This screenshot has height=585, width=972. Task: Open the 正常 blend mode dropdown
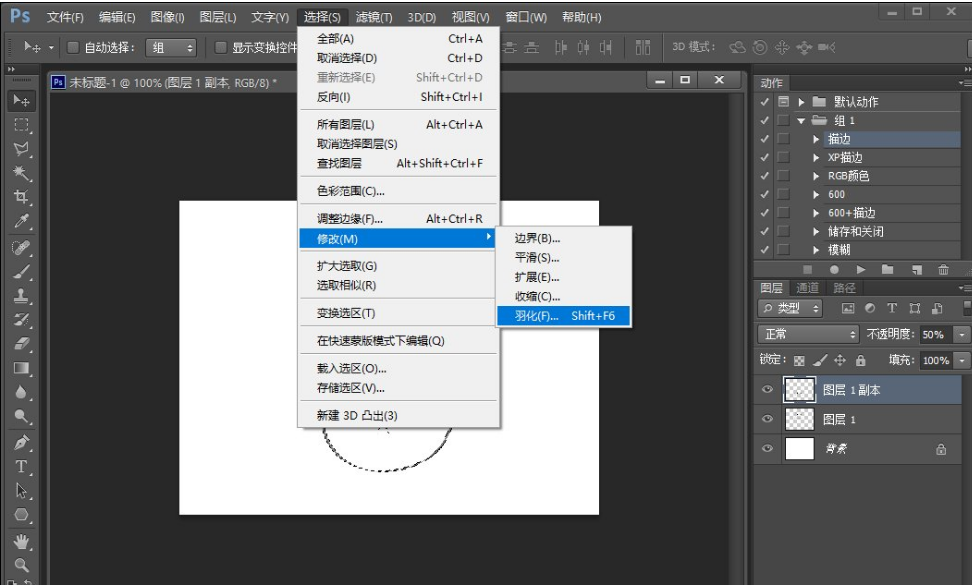pos(808,334)
